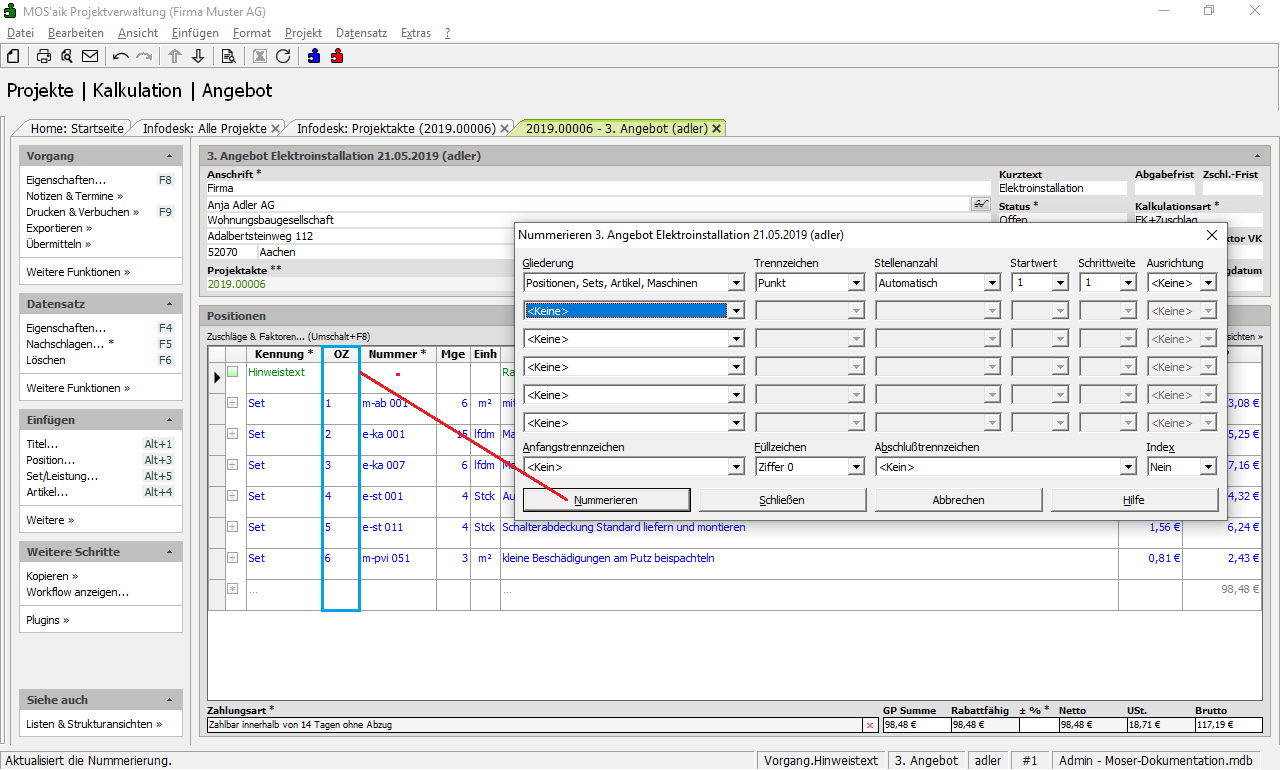Click the Nummerieren button
1280x770 pixels.
[606, 500]
